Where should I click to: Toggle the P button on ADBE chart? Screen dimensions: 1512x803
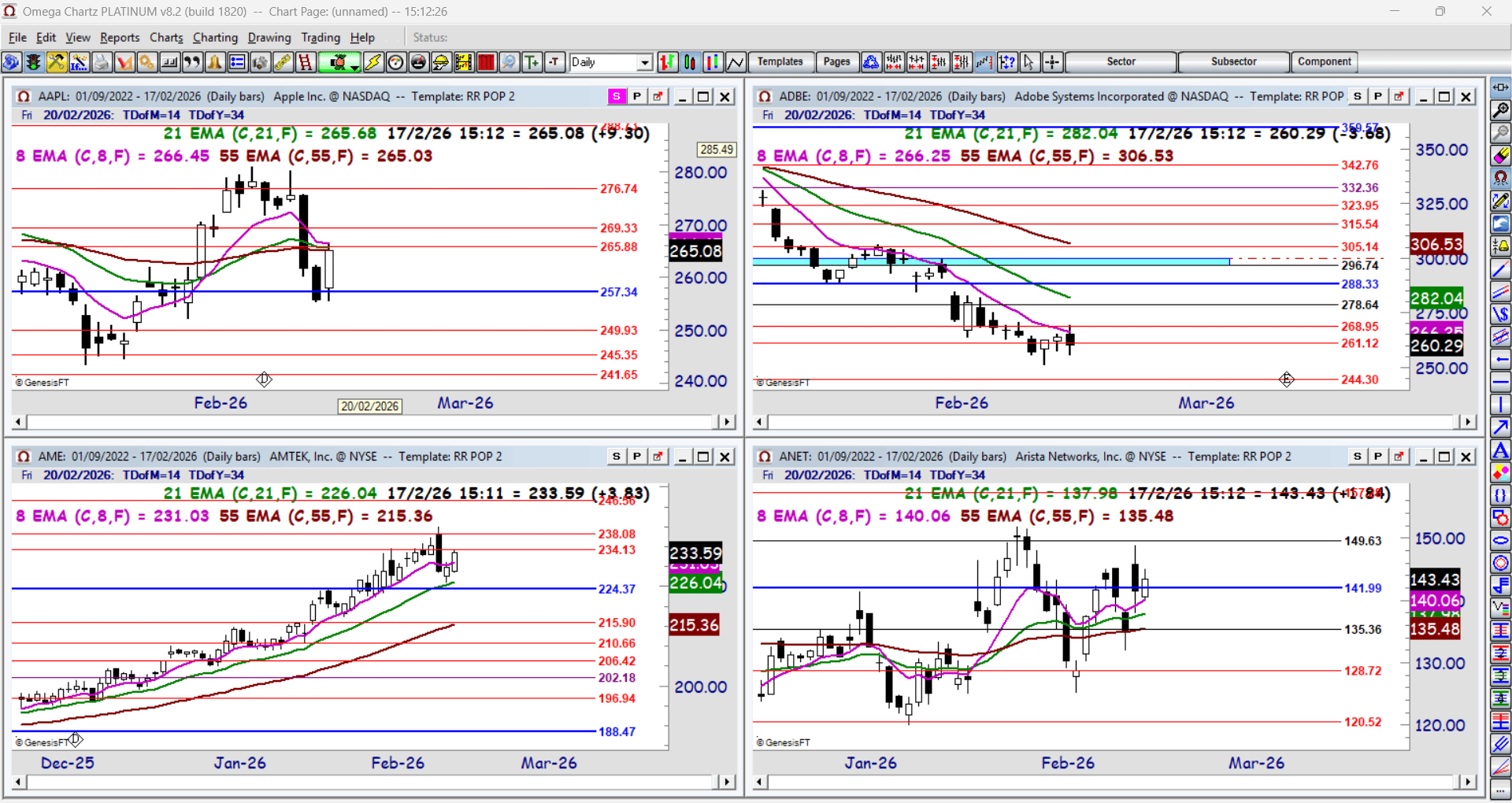click(1378, 96)
